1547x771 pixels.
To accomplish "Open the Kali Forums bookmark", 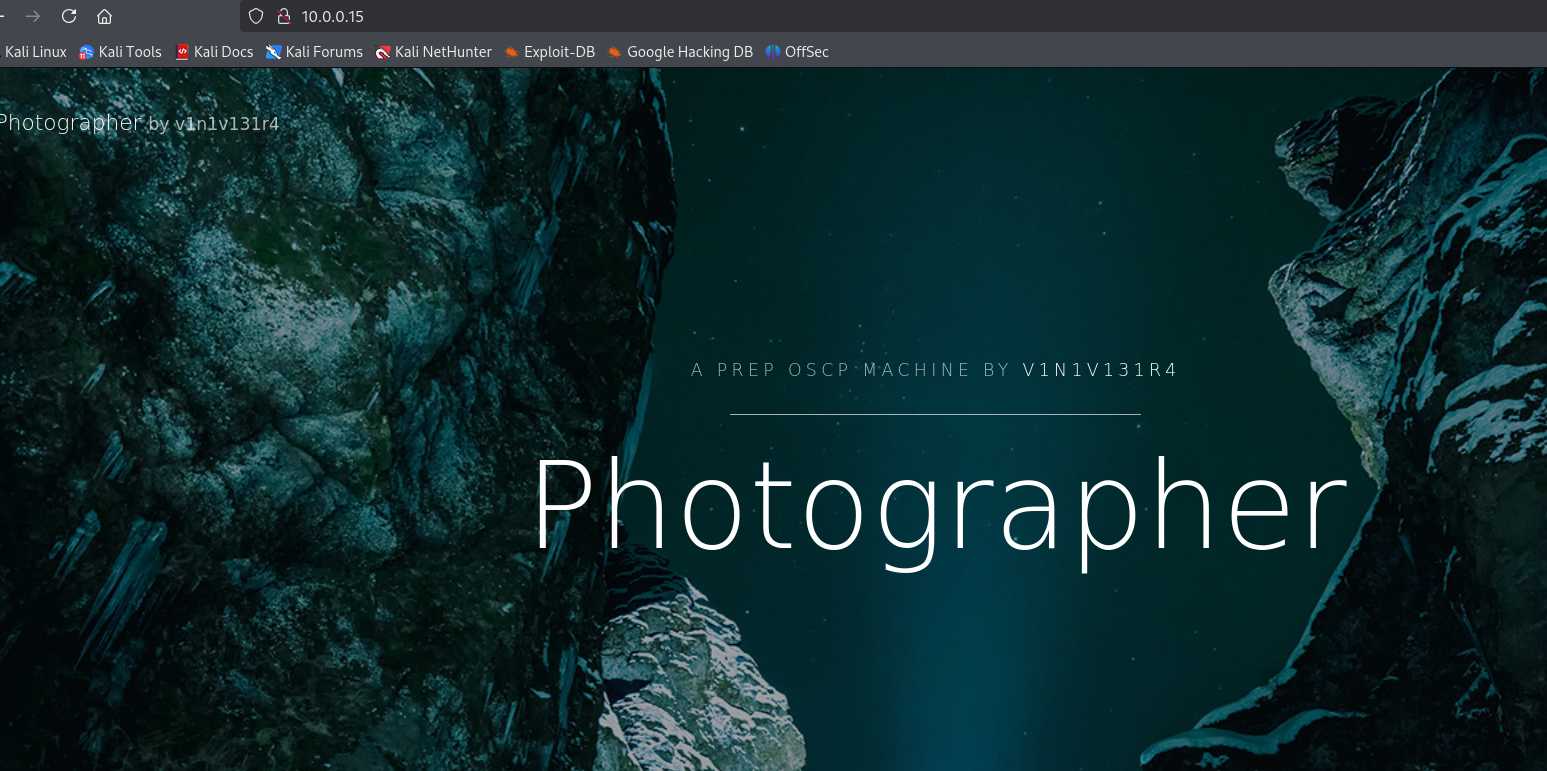I will point(314,52).
